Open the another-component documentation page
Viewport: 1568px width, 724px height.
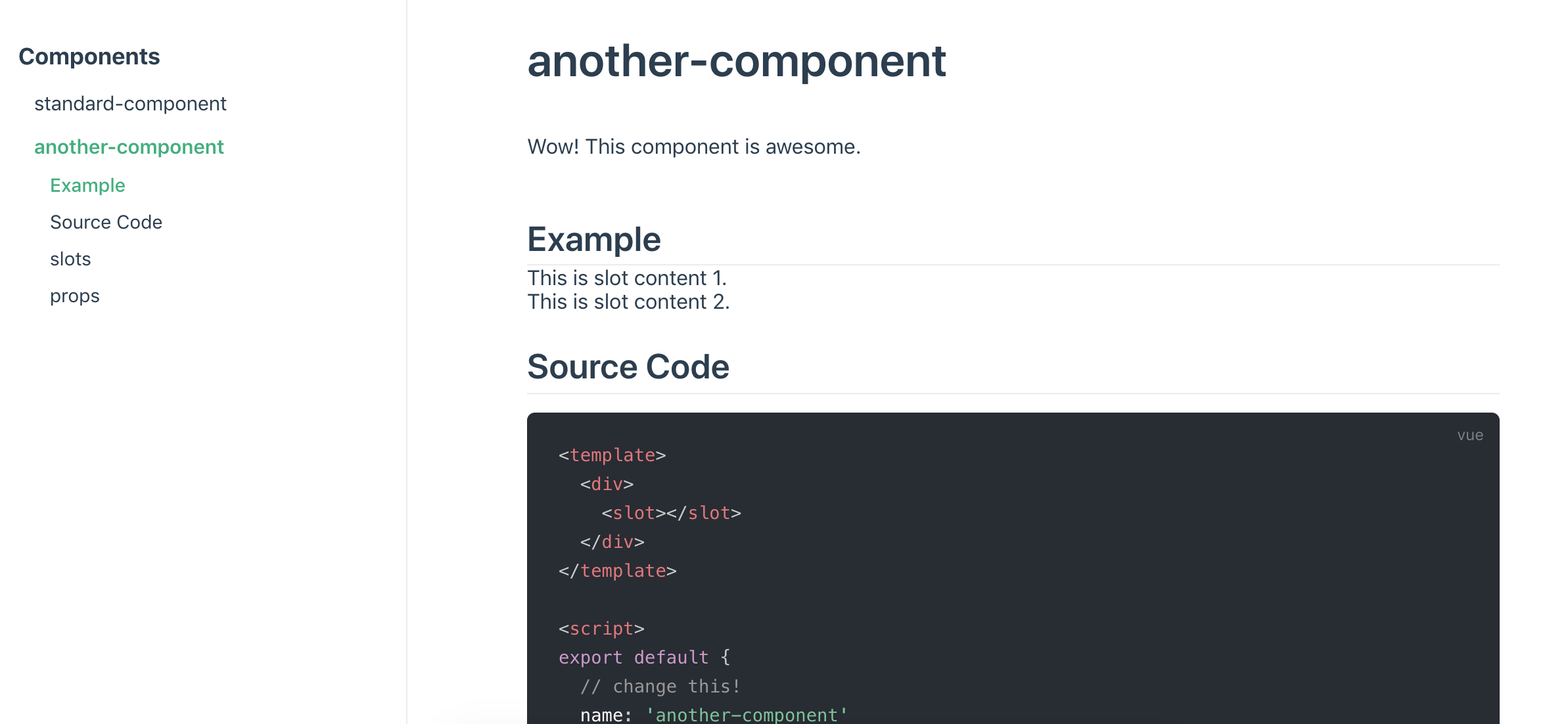point(129,147)
